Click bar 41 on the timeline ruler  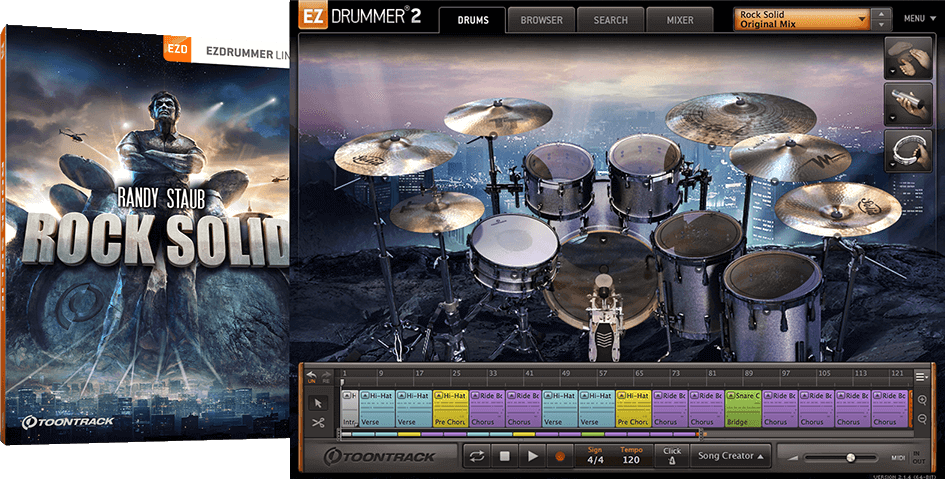click(529, 374)
